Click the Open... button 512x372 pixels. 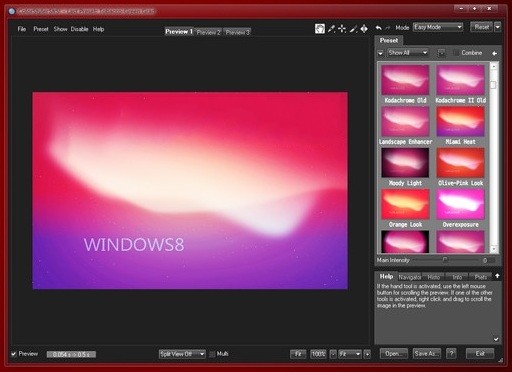[394, 353]
